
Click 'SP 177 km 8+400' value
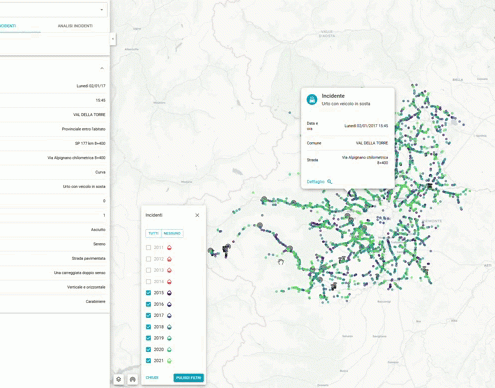click(x=90, y=143)
